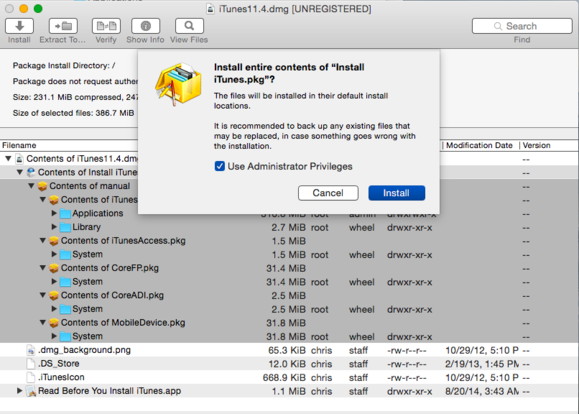This screenshot has height=414, width=579.
Task: Cancel the install dialog
Action: click(x=328, y=193)
